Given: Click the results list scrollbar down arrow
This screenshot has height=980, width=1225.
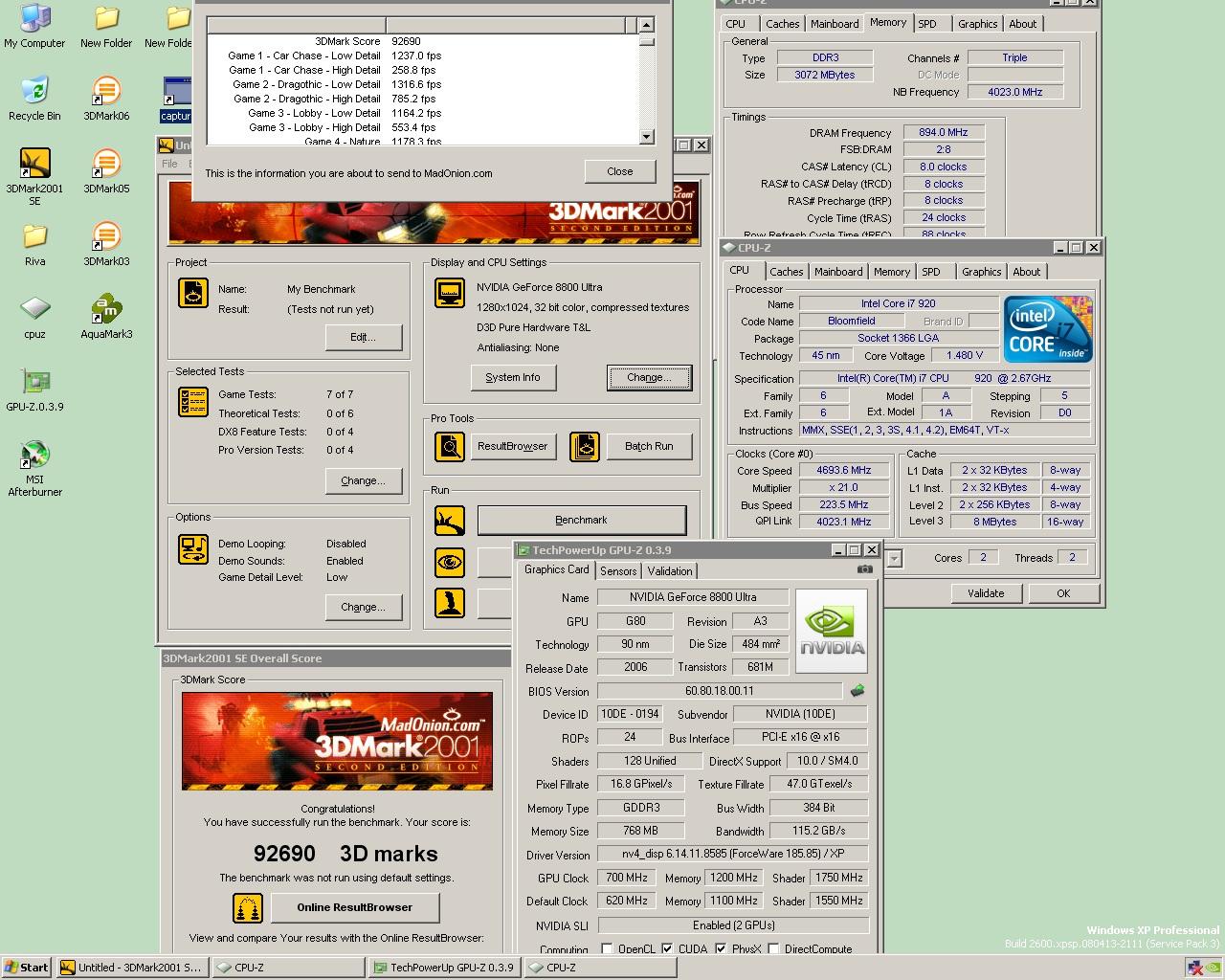Looking at the screenshot, I should point(646,137).
